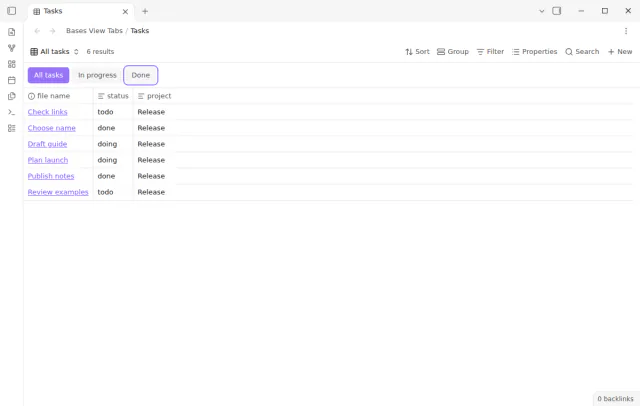This screenshot has width=640, height=406.
Task: Click the 6 results count
Action: [100, 52]
